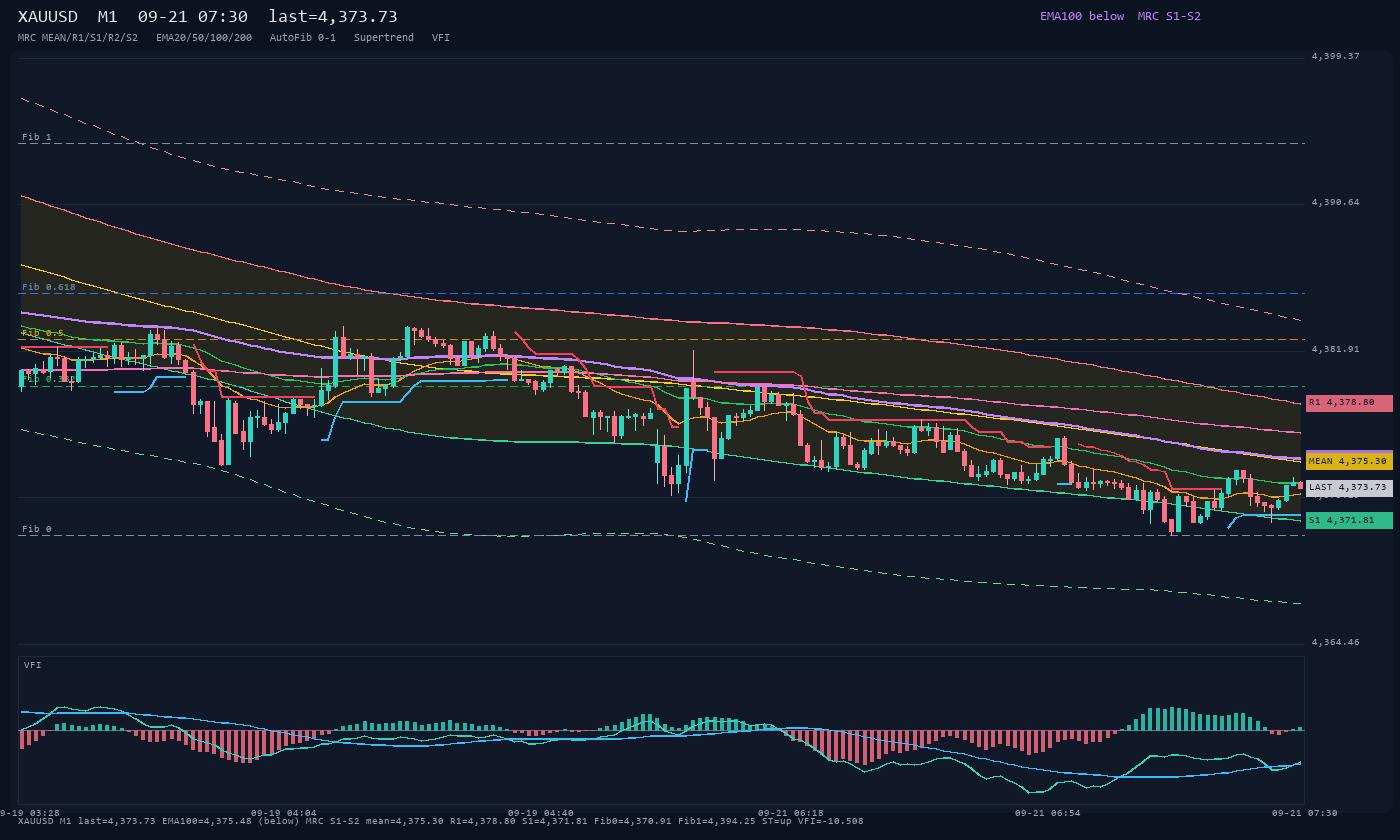Click the 4,364.46 price axis value
Screen dimensions: 1400x840
(1336, 642)
